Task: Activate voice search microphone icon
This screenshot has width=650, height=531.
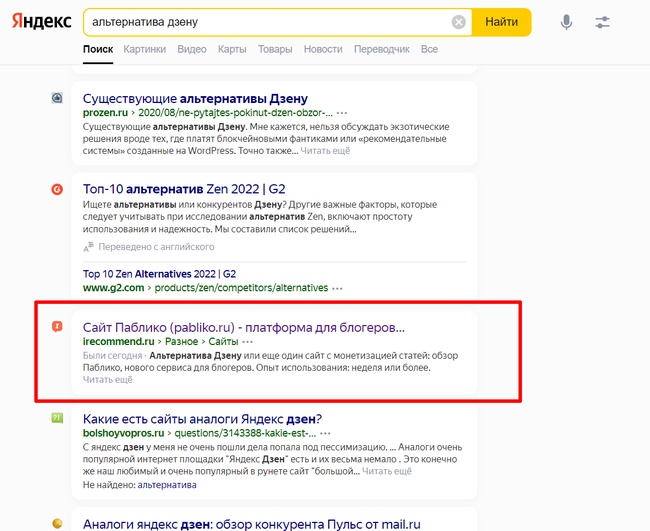Action: click(566, 22)
